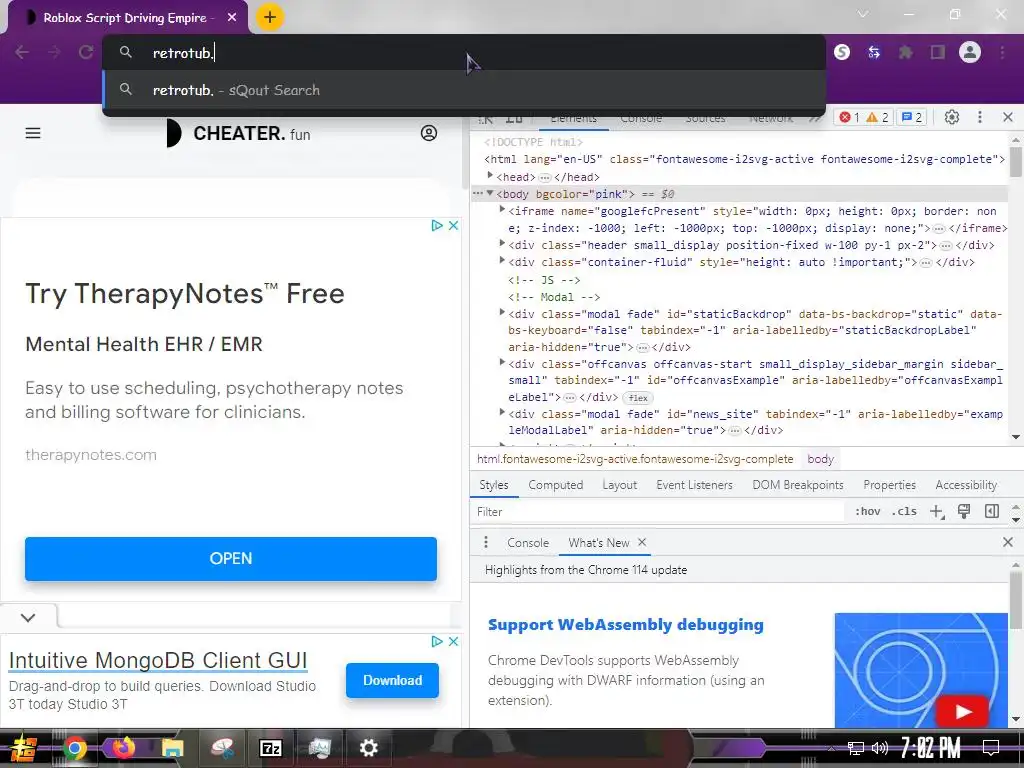Toggle the rendering emulations paintbrush icon
Image resolution: width=1024 pixels, height=768 pixels.
pos(964,511)
